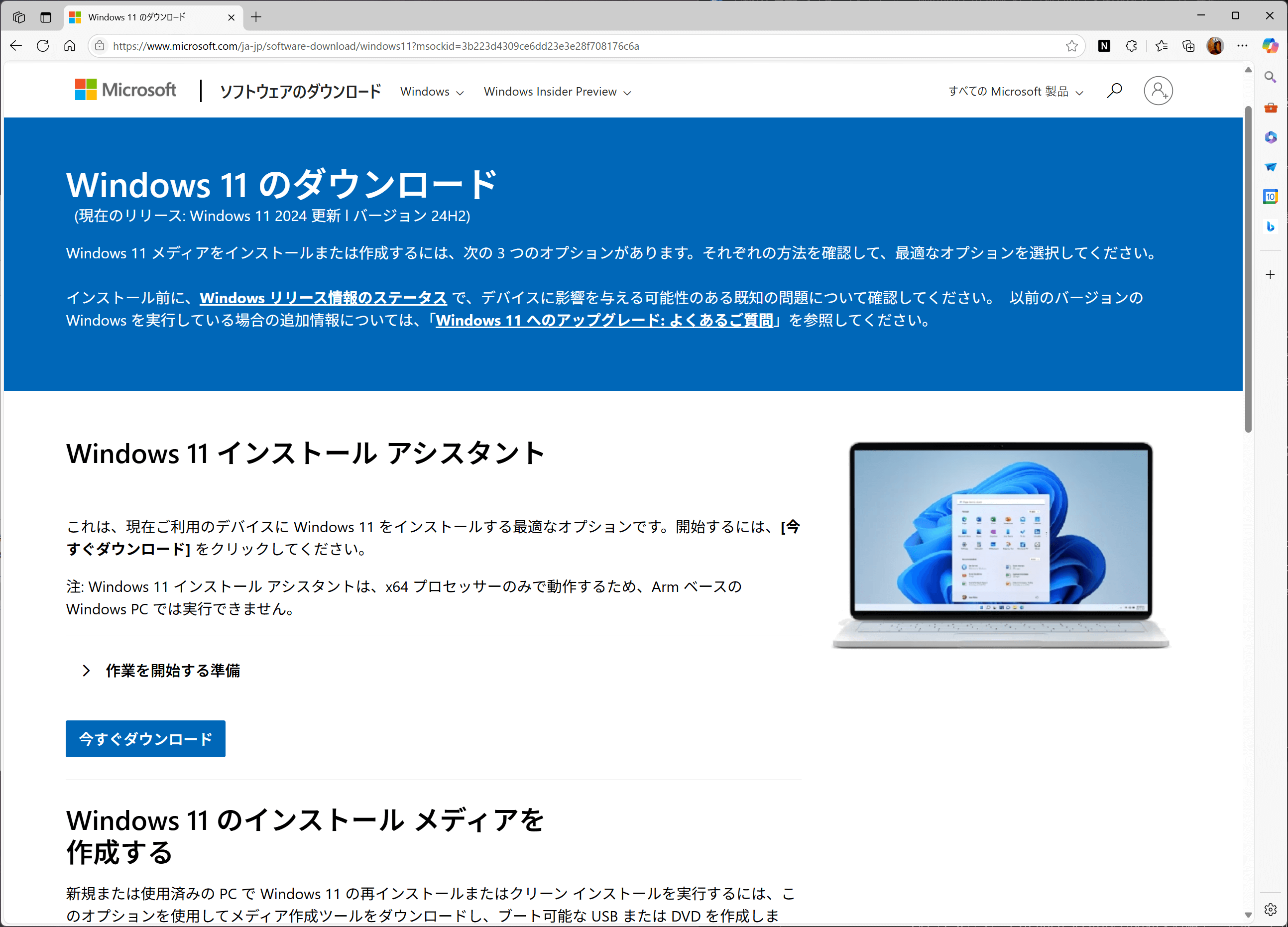The image size is (1288, 927).
Task: Open the Workspaces icon
Action: (19, 17)
